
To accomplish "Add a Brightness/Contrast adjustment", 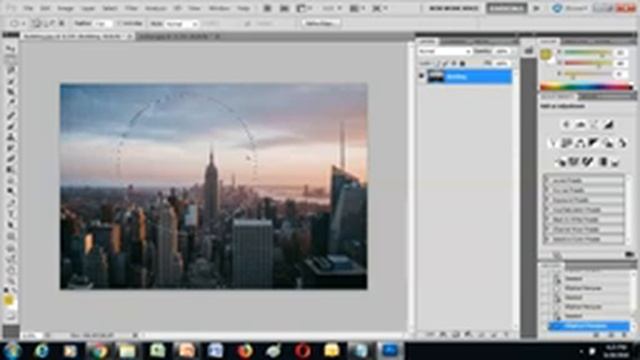I will pyautogui.click(x=566, y=124).
